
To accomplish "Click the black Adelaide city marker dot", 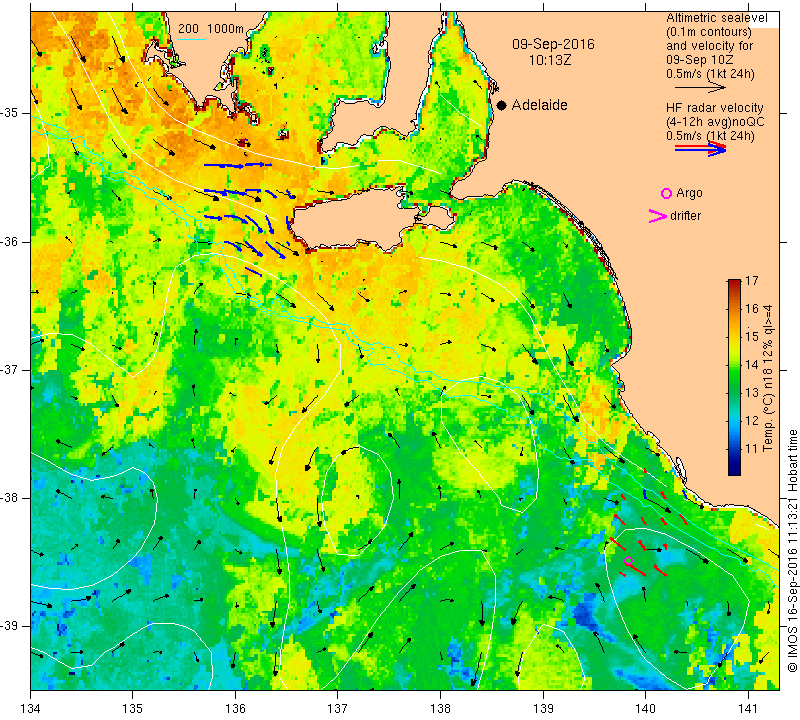I will coord(502,105).
